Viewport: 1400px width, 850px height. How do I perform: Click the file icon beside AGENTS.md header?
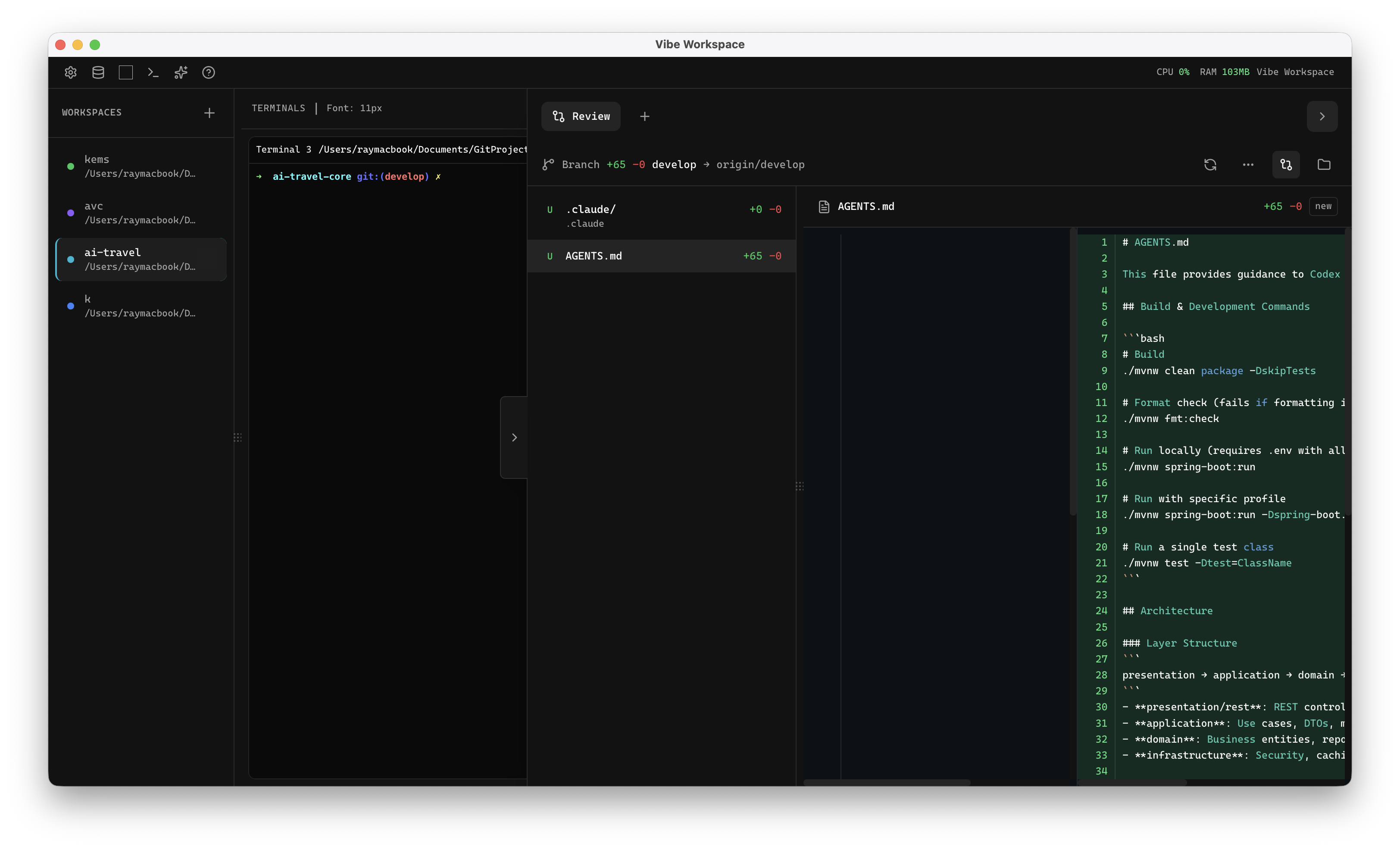click(824, 206)
